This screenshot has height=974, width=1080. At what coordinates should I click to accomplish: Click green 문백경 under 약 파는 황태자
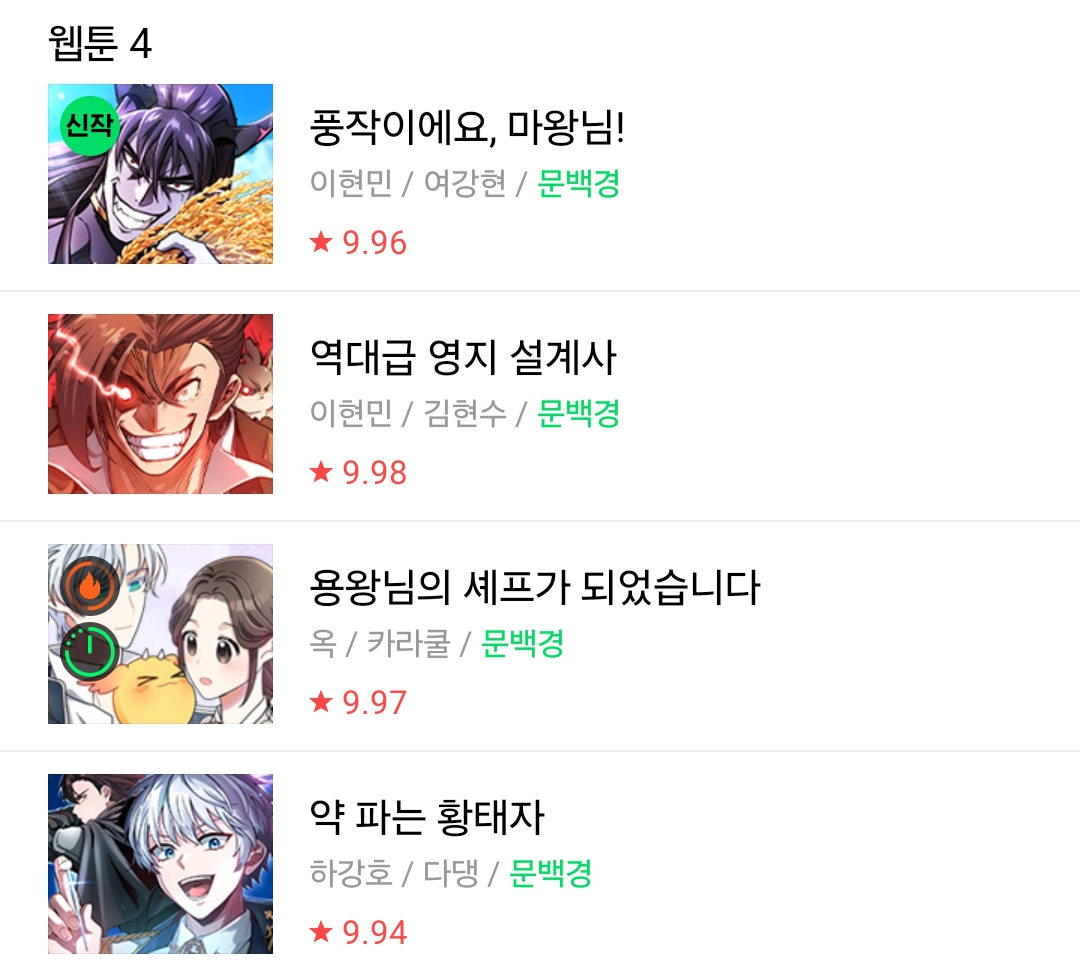click(550, 873)
